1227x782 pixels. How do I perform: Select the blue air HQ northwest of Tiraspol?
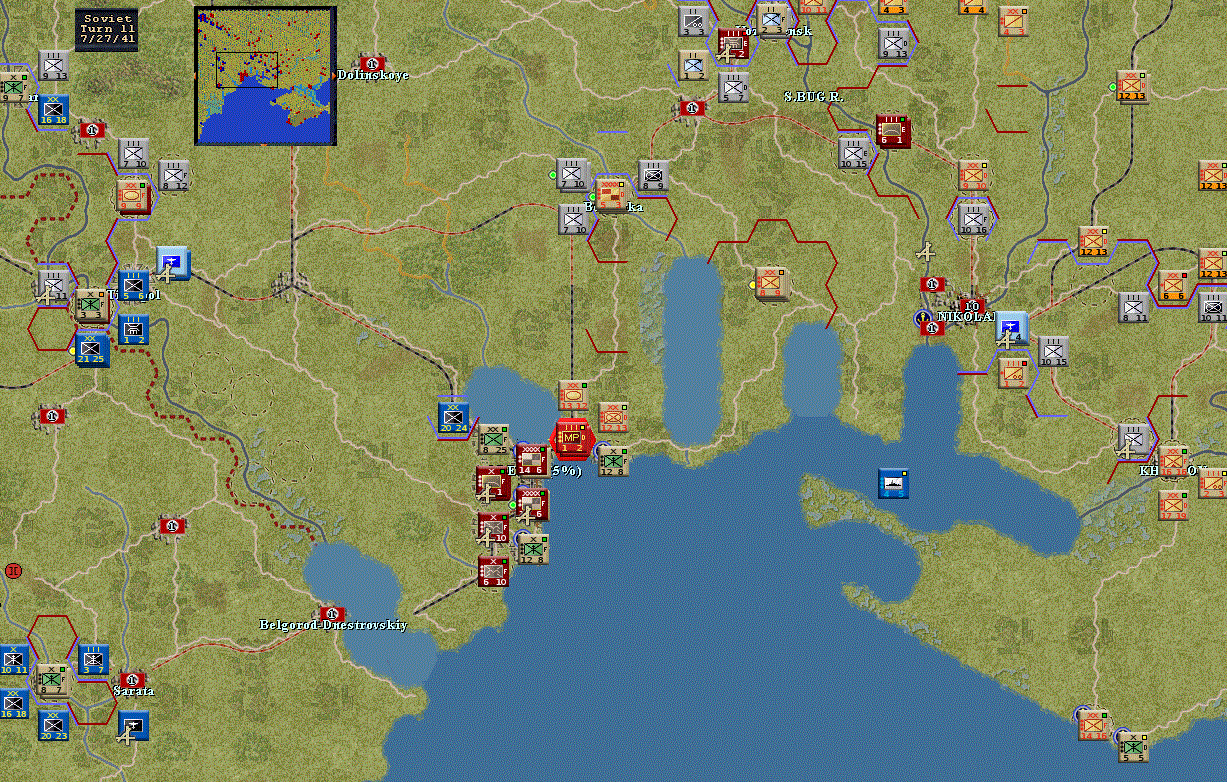pyautogui.click(x=173, y=264)
